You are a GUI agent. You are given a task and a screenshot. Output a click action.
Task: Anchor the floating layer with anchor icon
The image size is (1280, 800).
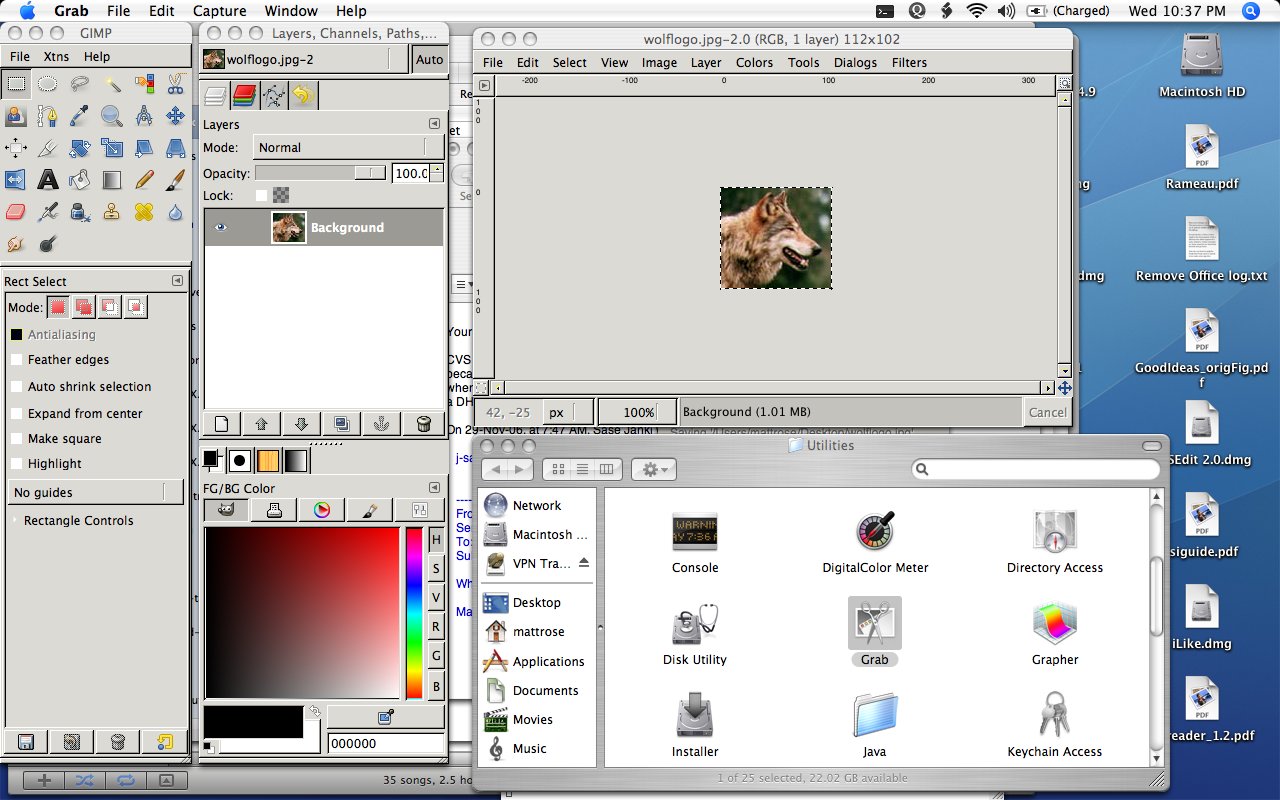point(383,423)
